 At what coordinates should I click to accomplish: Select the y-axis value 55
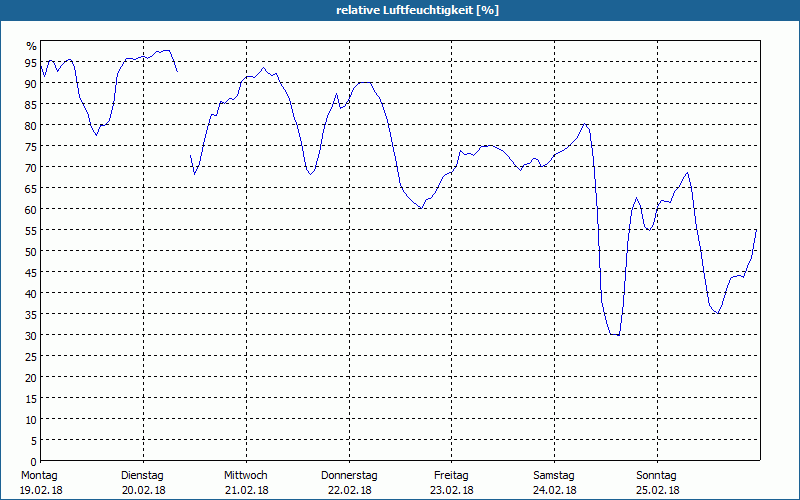pyautogui.click(x=31, y=231)
